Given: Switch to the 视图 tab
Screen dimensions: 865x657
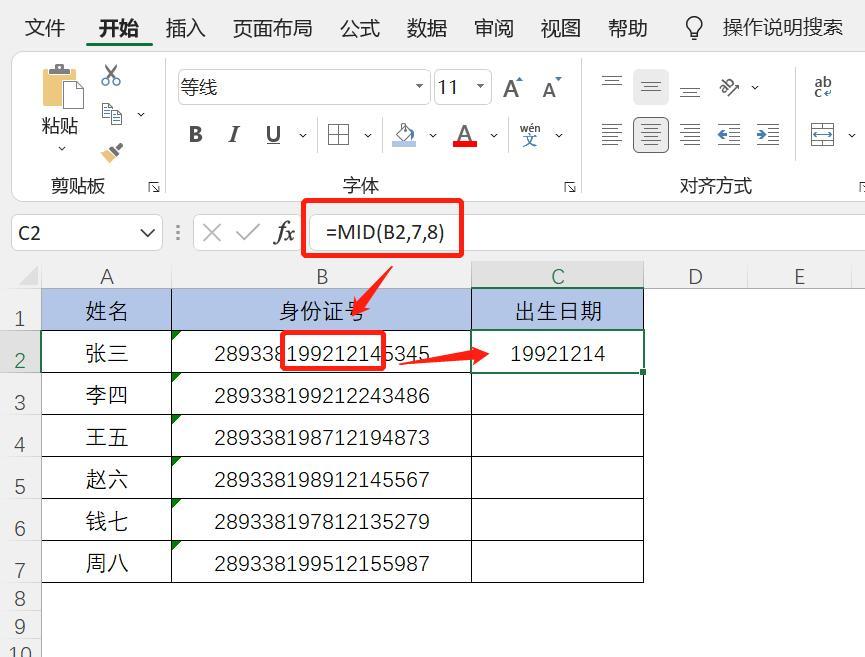Looking at the screenshot, I should [x=560, y=28].
